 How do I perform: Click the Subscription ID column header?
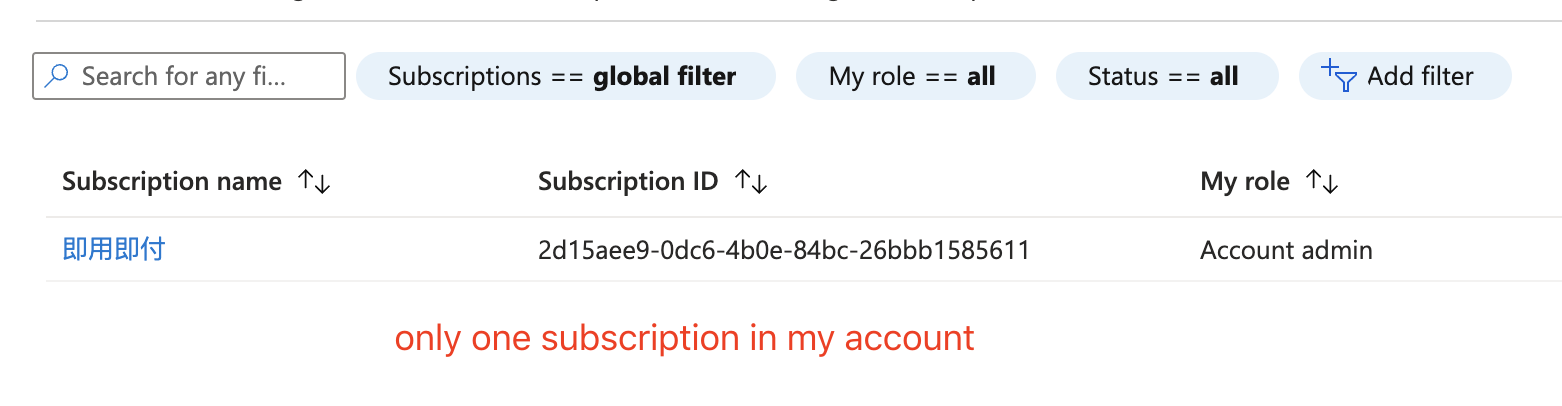(628, 182)
